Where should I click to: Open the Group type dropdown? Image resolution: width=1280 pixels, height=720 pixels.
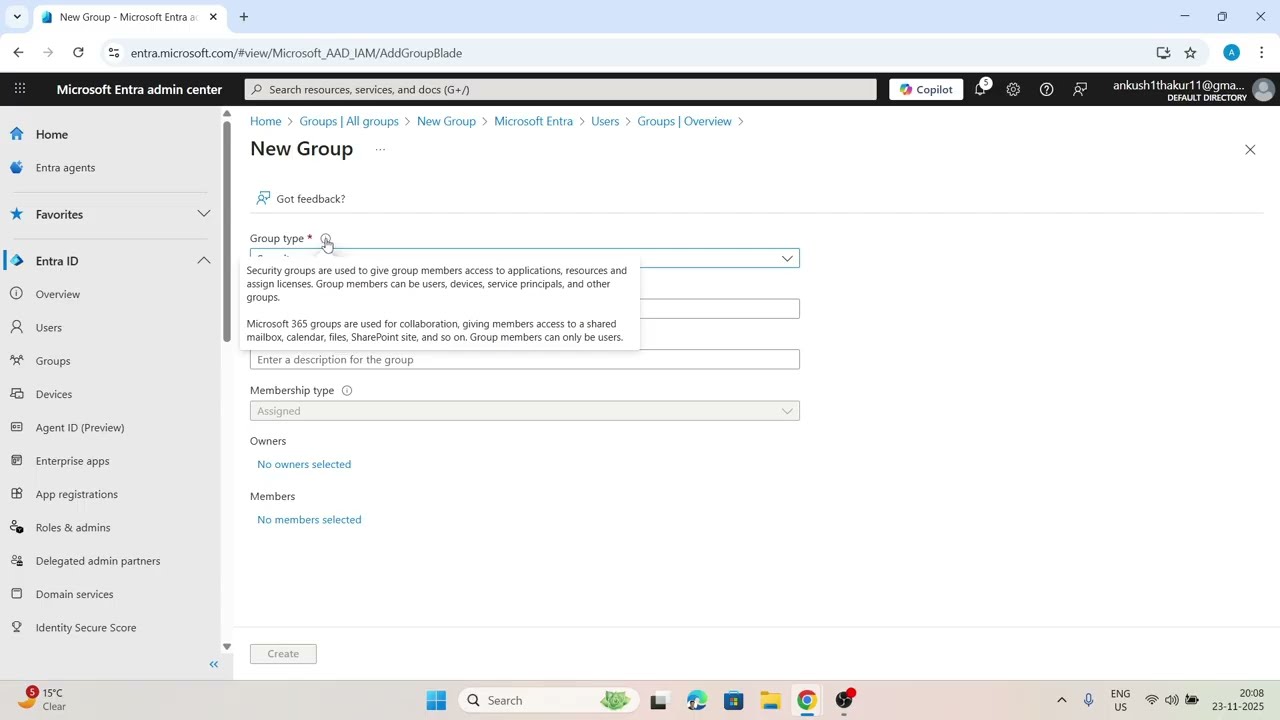[x=525, y=258]
